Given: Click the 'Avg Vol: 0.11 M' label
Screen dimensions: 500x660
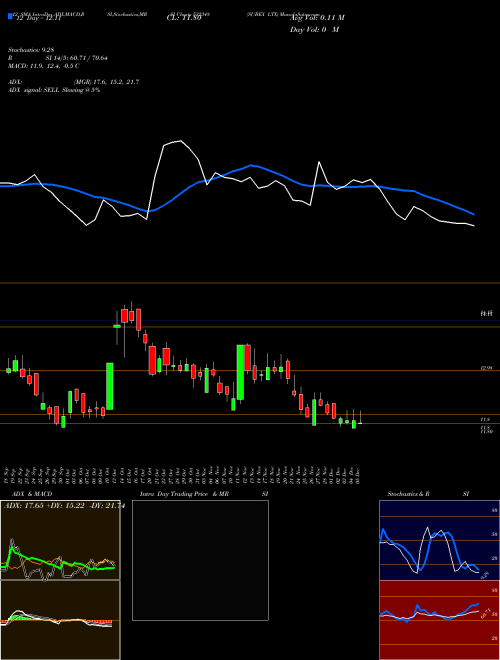Looking at the screenshot, I should [317, 18].
